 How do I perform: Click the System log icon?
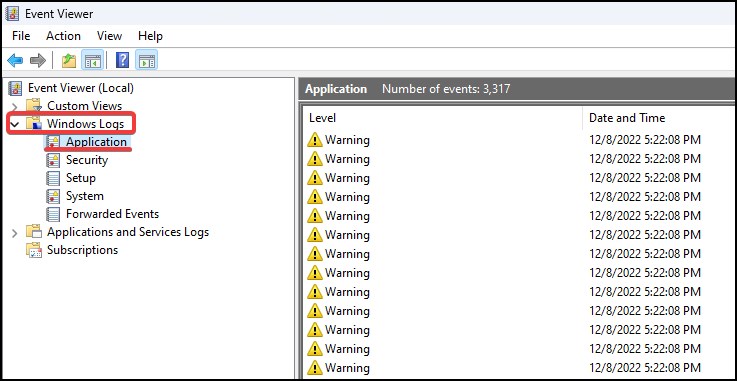coord(53,196)
